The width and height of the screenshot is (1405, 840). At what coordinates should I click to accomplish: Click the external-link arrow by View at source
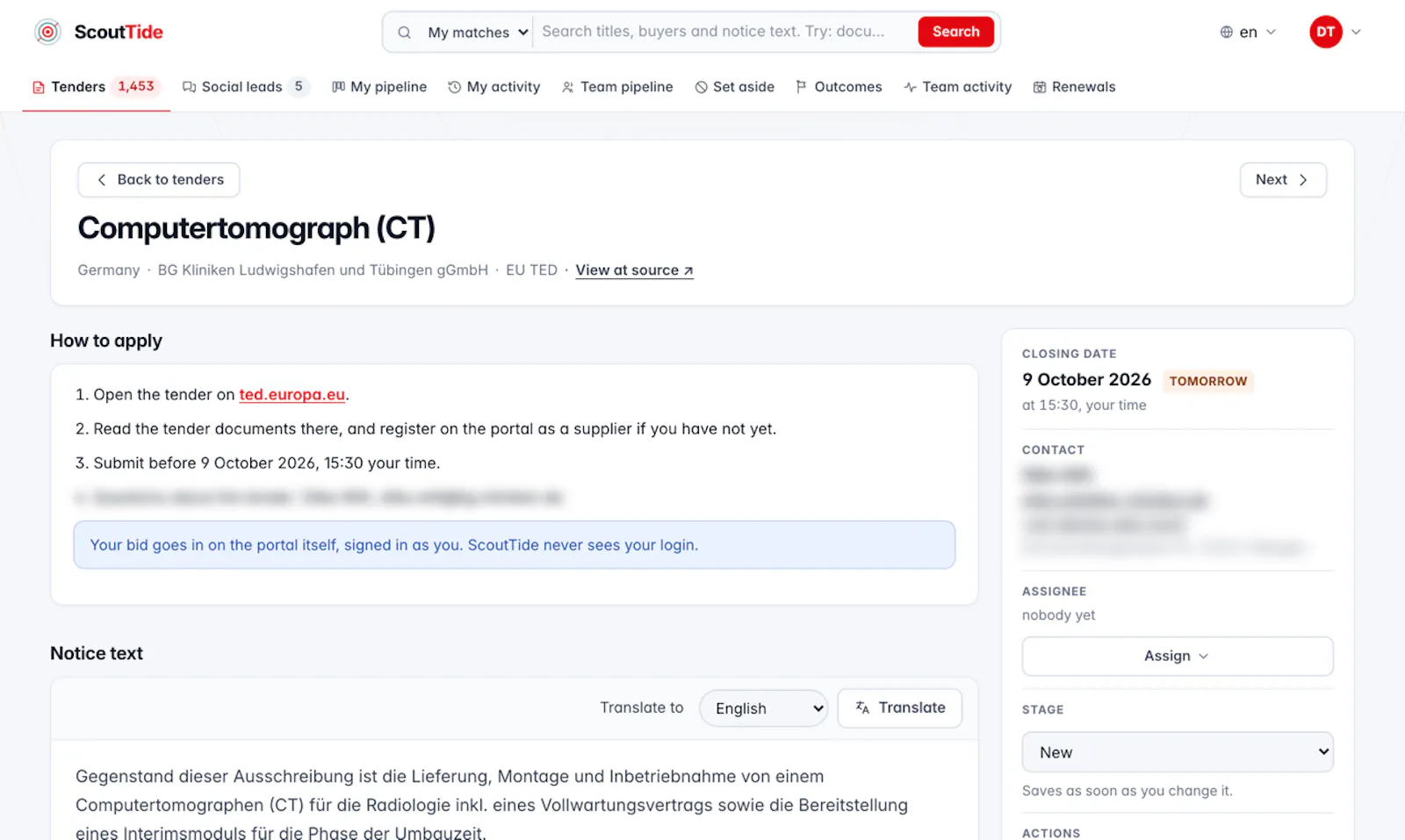click(688, 271)
